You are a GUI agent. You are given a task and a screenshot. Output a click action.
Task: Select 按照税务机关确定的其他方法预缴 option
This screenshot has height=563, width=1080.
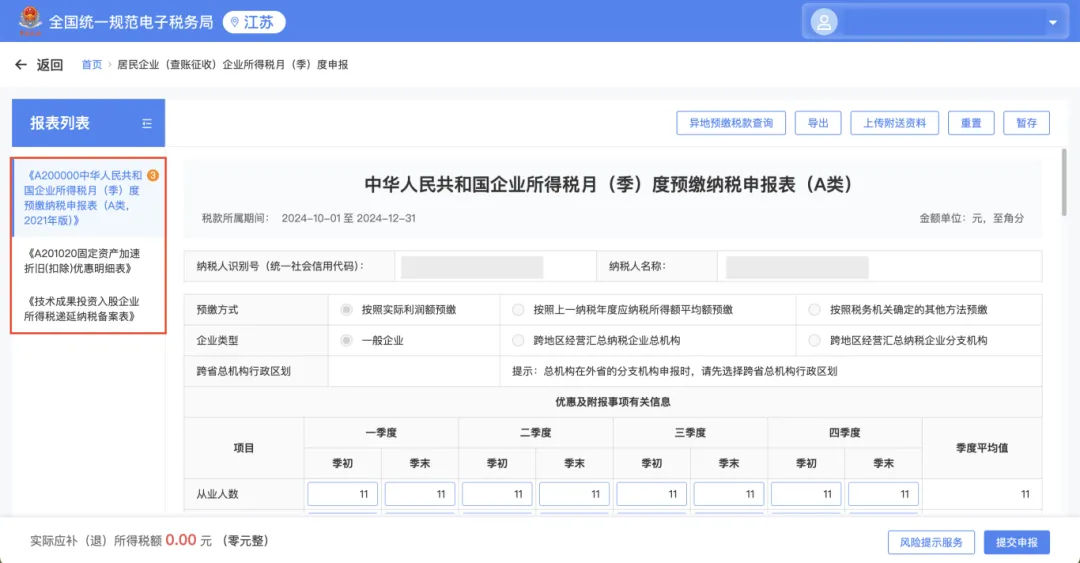(814, 310)
